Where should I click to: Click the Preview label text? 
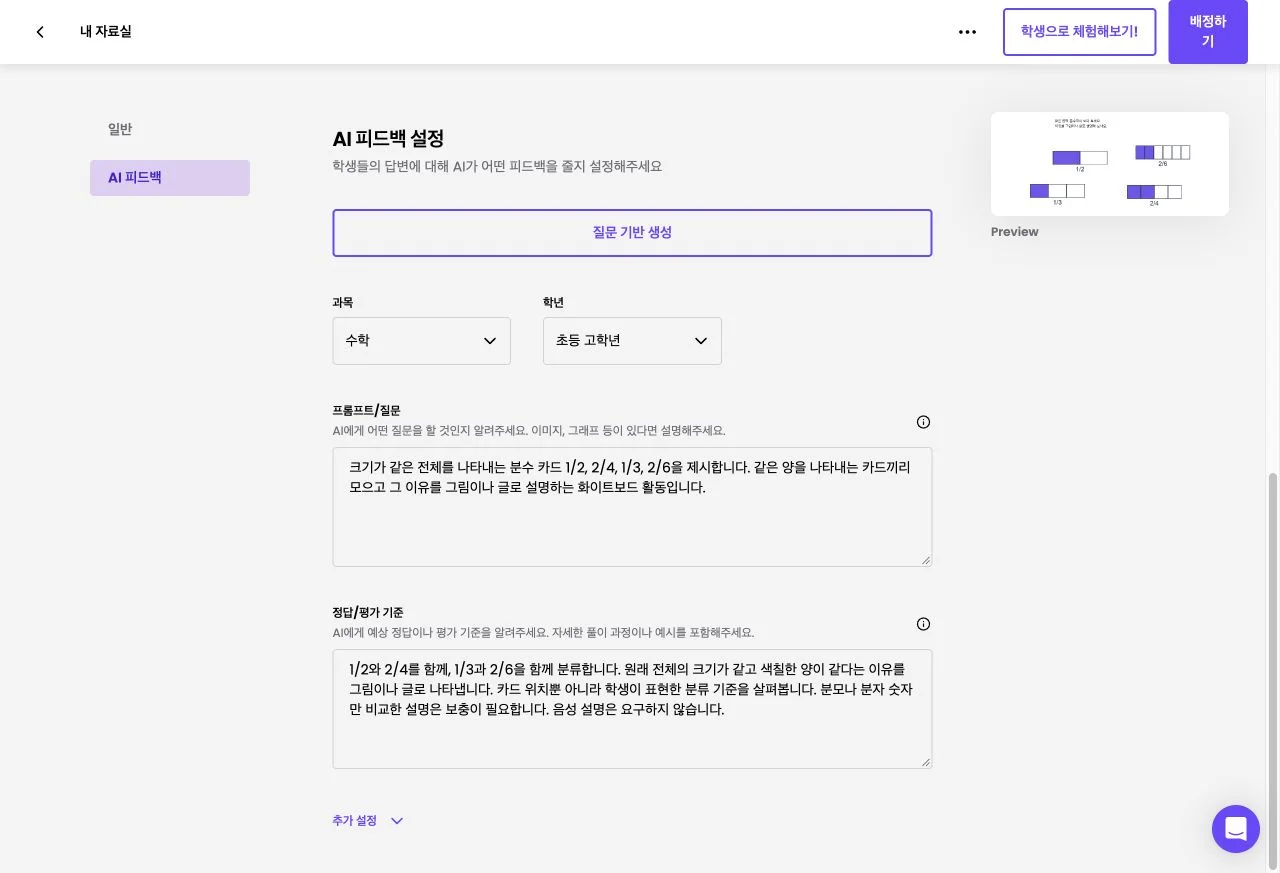[x=1015, y=232]
